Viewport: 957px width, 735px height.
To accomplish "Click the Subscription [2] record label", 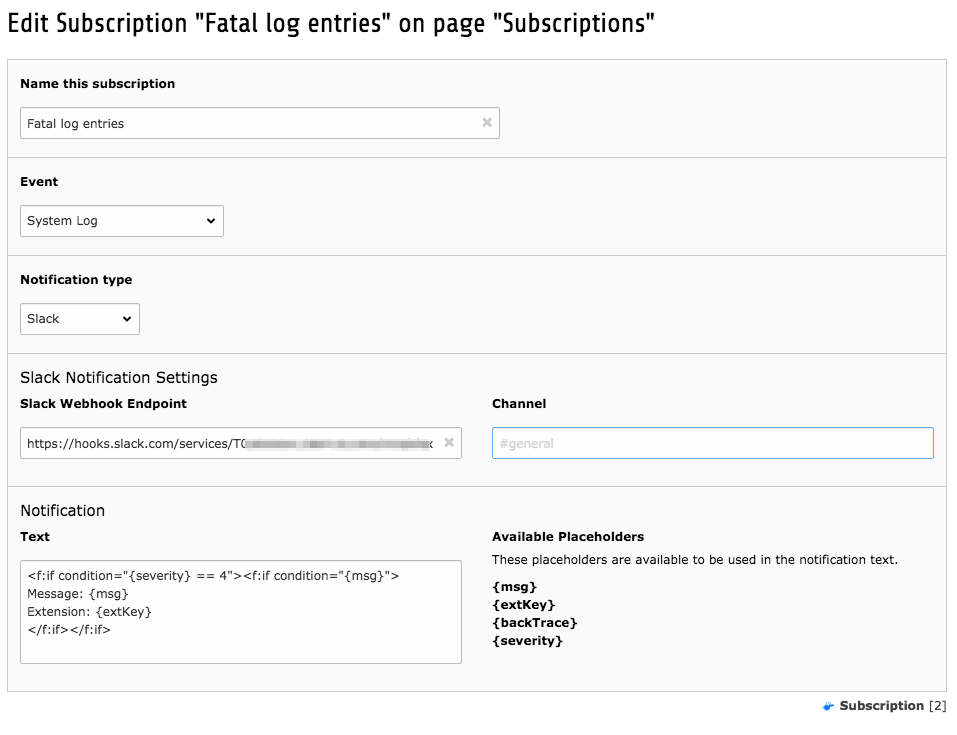I will tap(882, 706).
